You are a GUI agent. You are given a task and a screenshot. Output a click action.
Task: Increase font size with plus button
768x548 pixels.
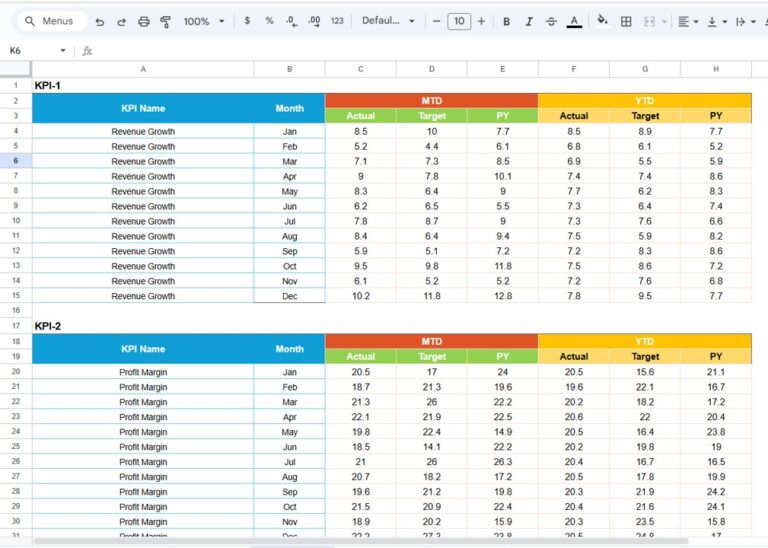coord(481,21)
